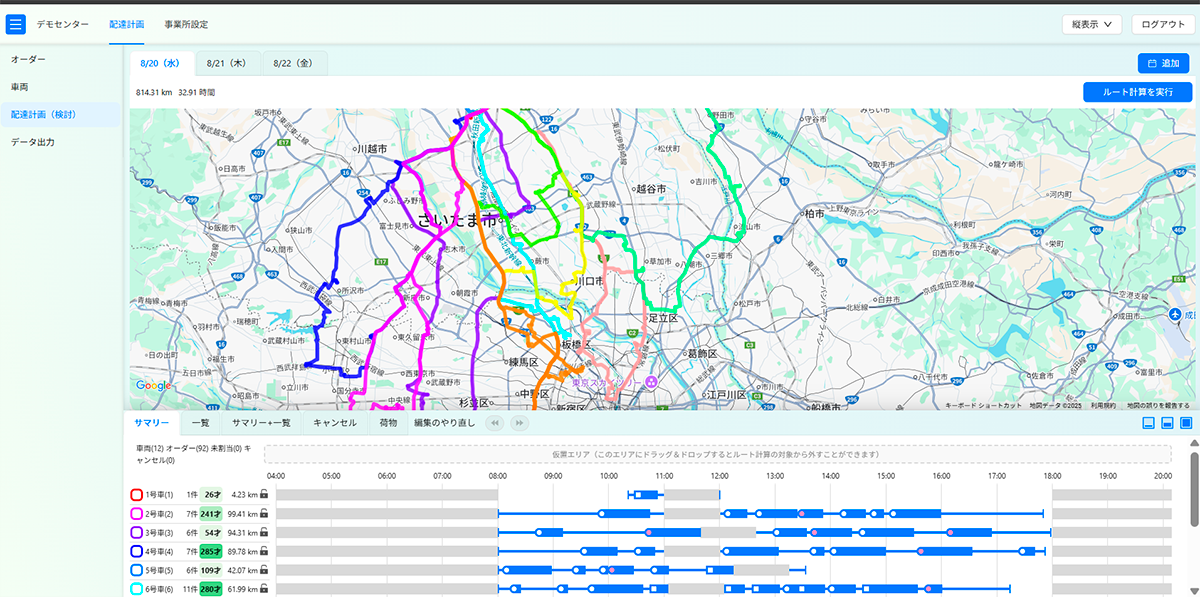Image resolution: width=1200 pixels, height=597 pixels.
Task: Select first delivery block on 2号車 timeline
Action: pyautogui.click(x=632, y=514)
